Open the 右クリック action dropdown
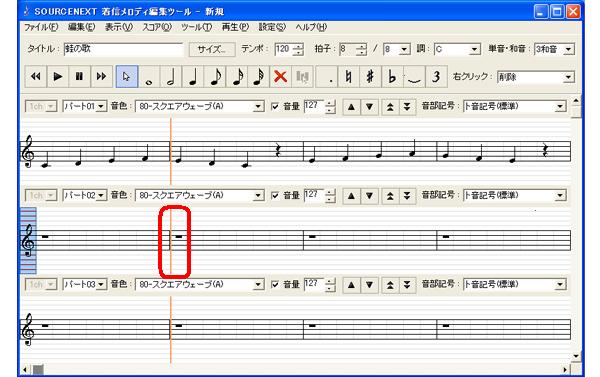This screenshot has height=377, width=600. [x=569, y=77]
